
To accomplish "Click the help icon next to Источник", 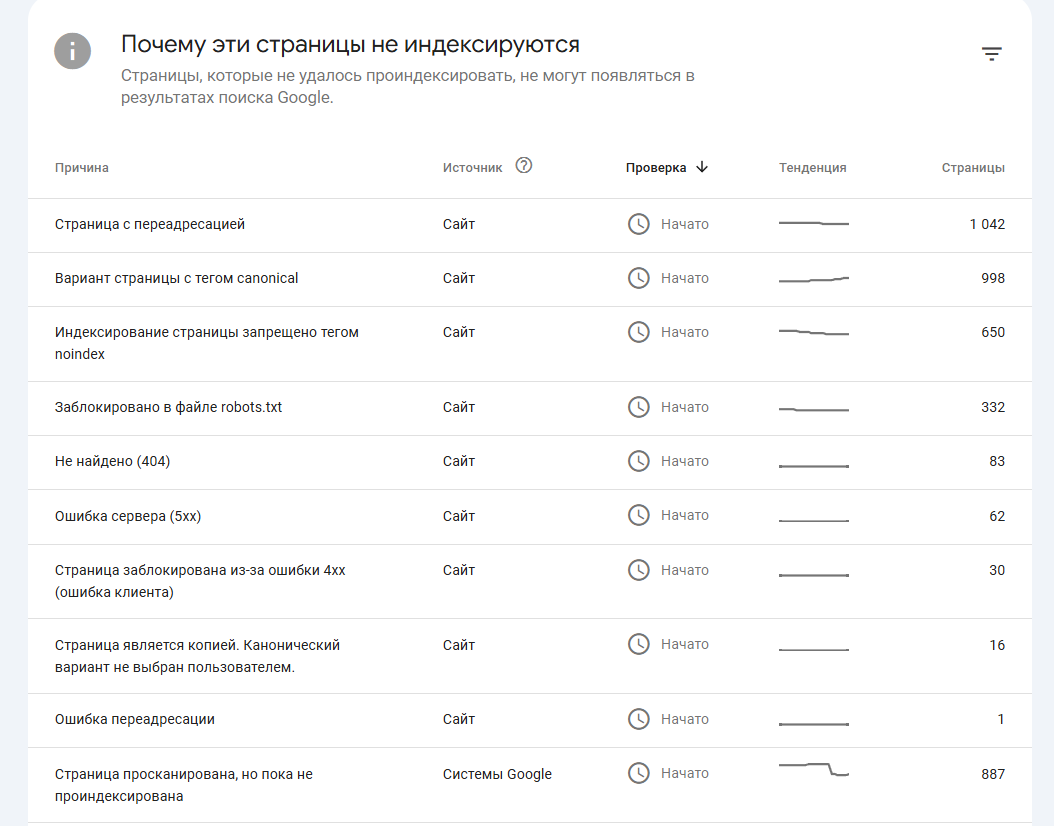I will (x=524, y=166).
